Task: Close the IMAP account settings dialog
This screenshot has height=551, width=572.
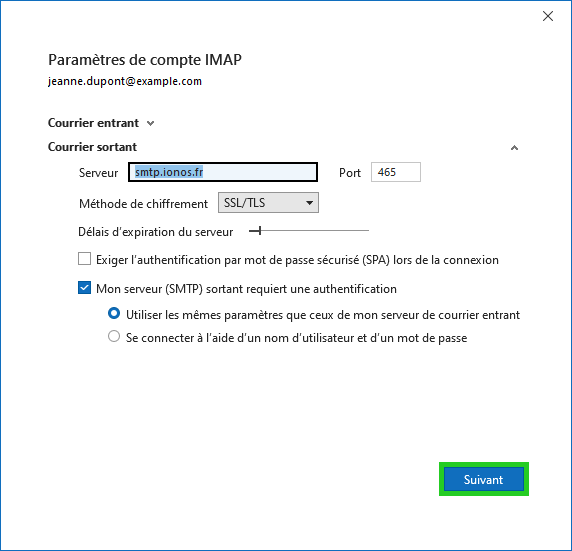Action: coord(548,16)
